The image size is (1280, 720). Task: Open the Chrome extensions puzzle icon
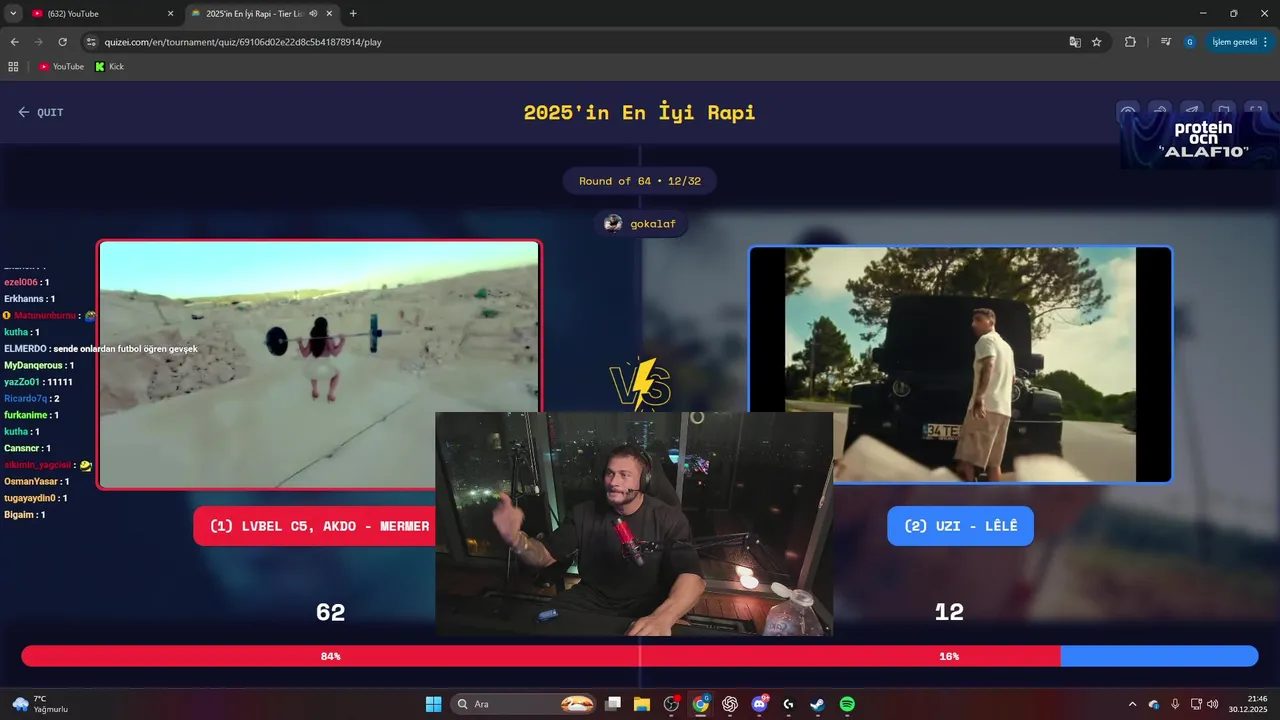[1131, 42]
